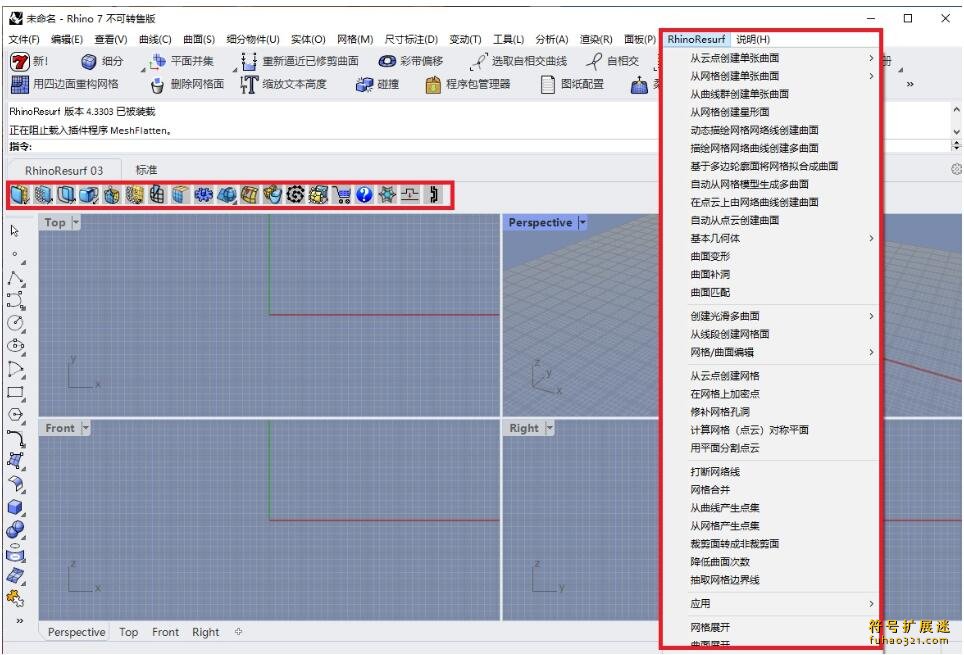Click the 图纸配置 toolbar icon
This screenshot has width=964, height=655.
[x=546, y=84]
